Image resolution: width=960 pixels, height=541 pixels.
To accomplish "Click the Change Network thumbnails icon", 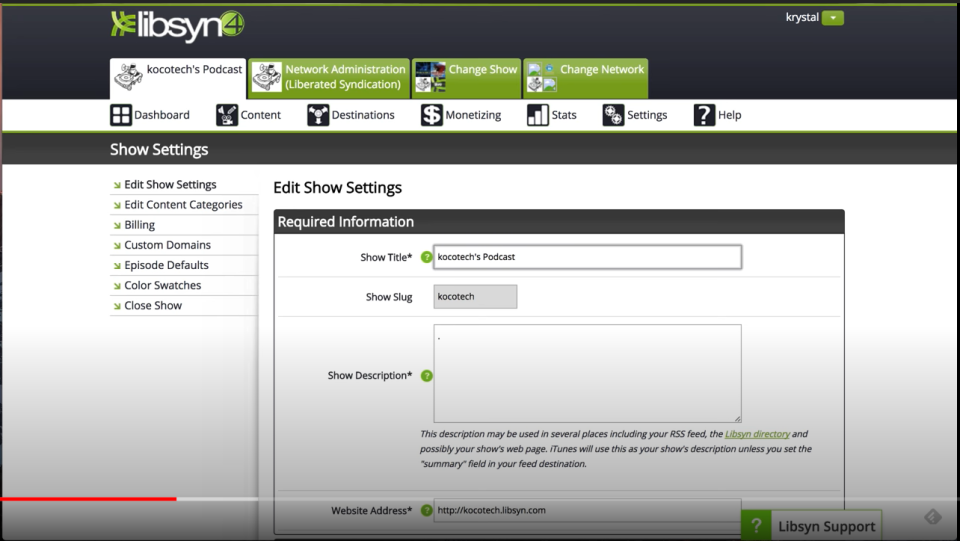I will click(542, 77).
